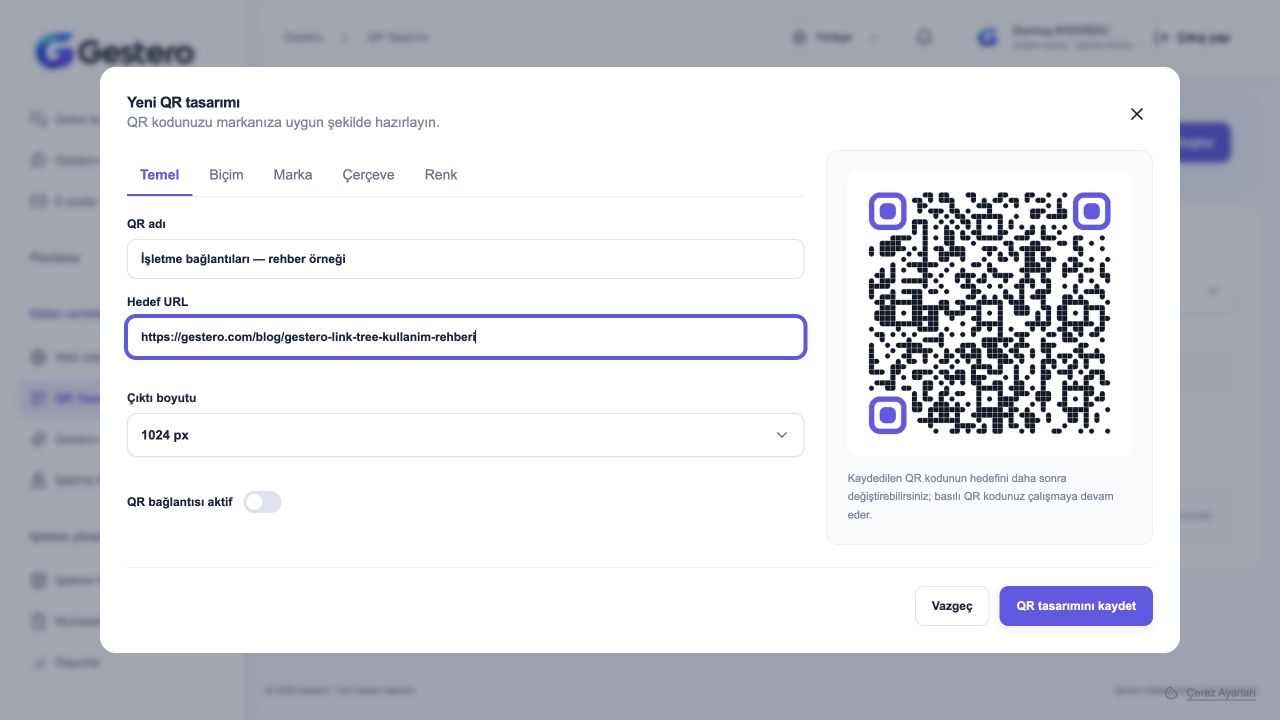This screenshot has width=1280, height=720.
Task: Expand the Çıktı boyutu dropdown
Action: [x=466, y=435]
